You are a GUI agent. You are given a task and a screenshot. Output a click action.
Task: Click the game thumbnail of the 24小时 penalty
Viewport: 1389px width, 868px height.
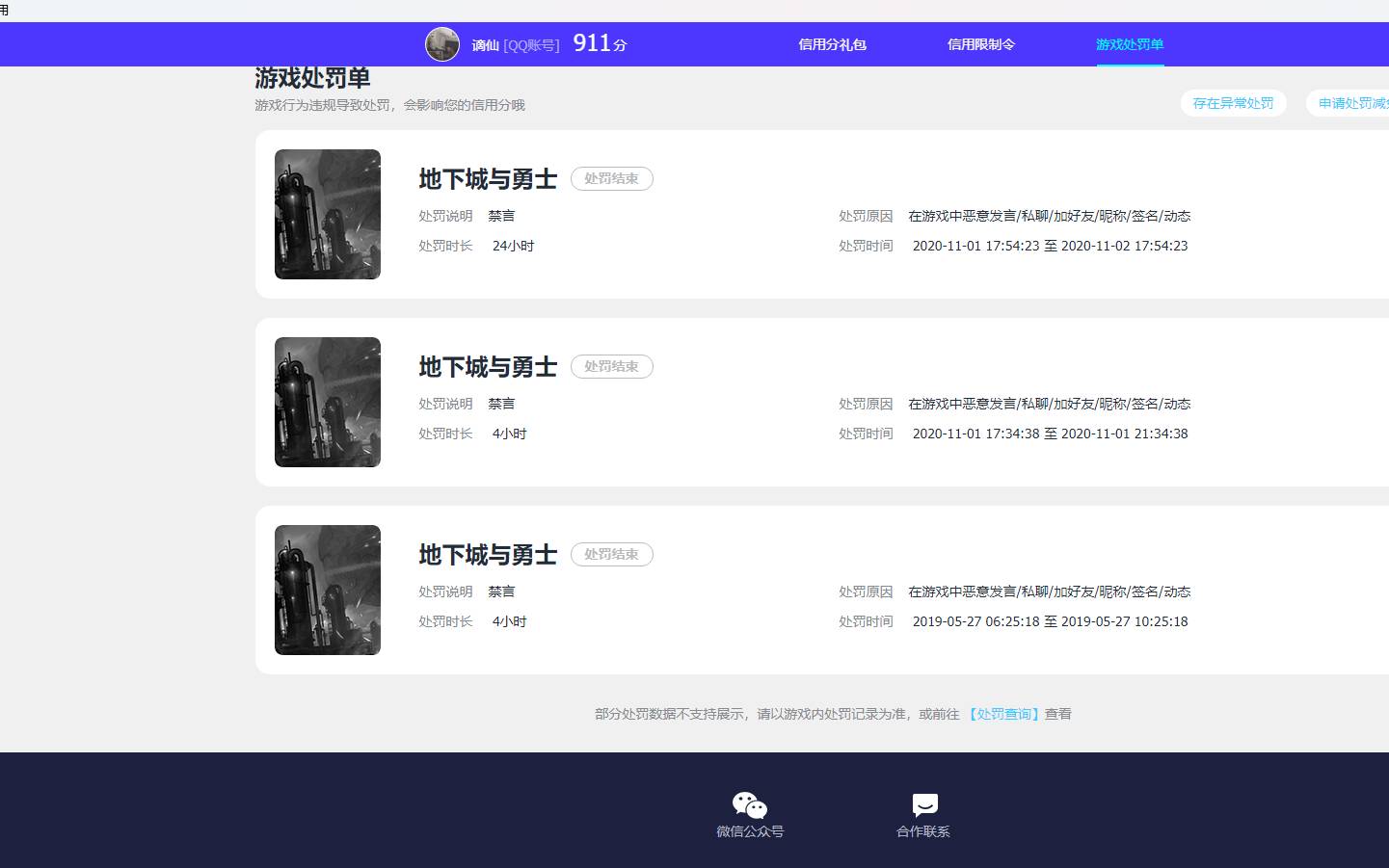pyautogui.click(x=328, y=214)
